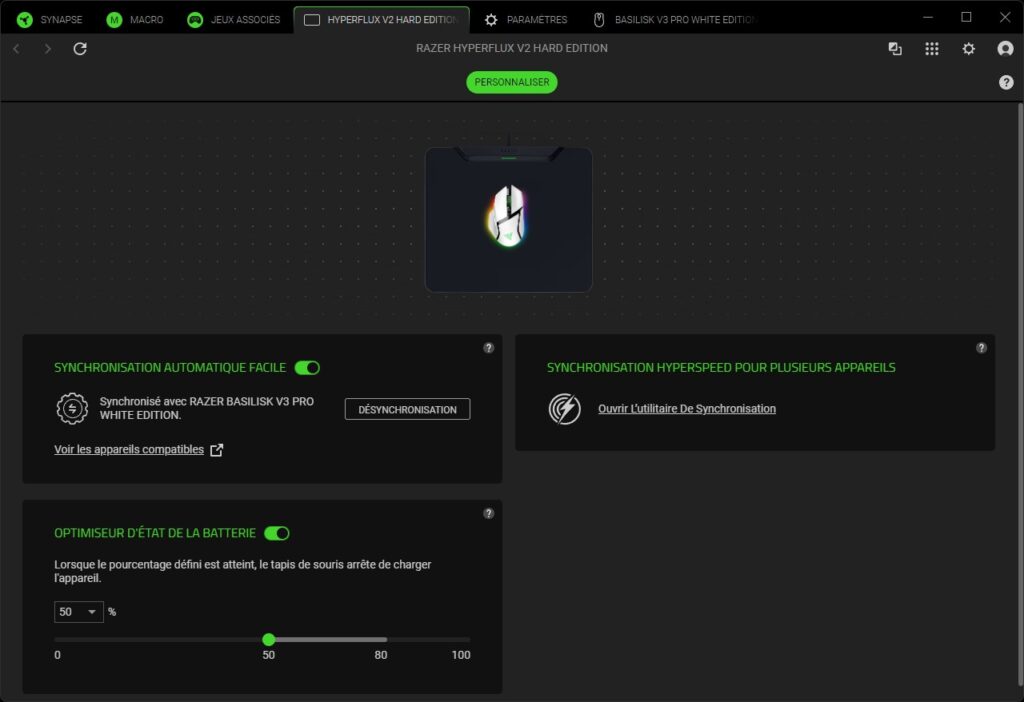
Task: Click the Personnaliser button
Action: (x=512, y=82)
